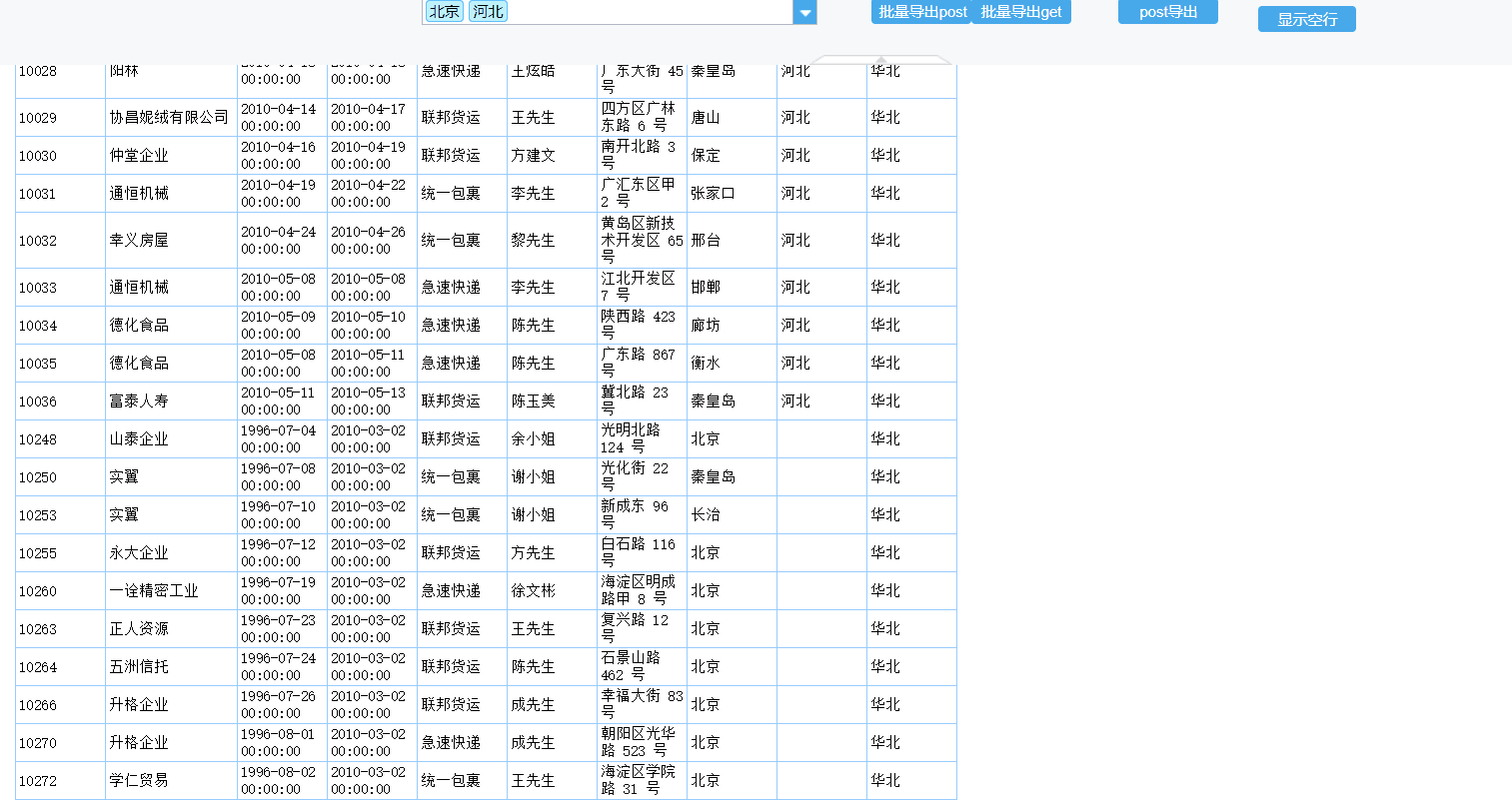
Task: Select address 光化街 22 号
Action: coord(642,477)
